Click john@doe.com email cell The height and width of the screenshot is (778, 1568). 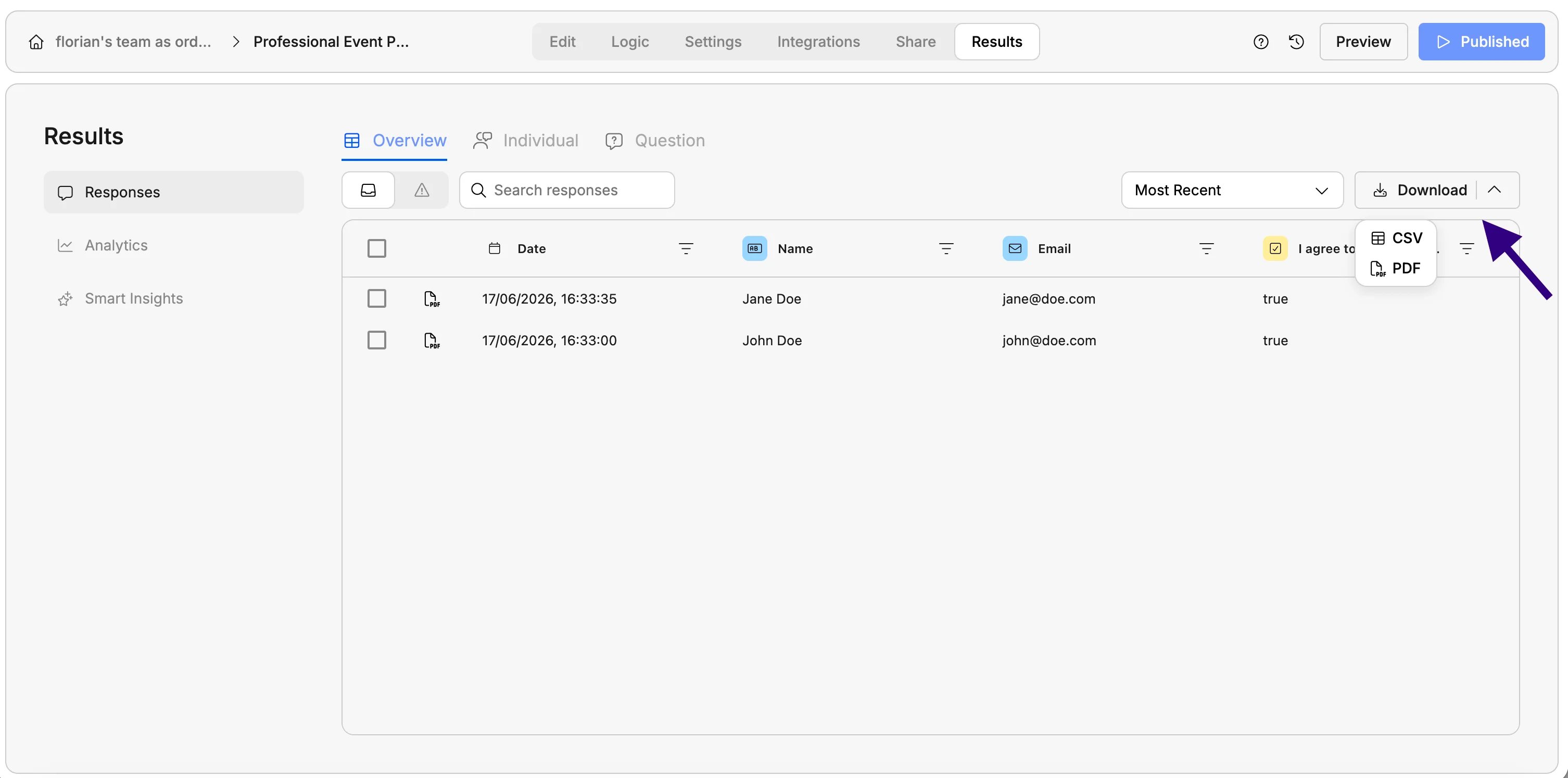click(x=1049, y=340)
